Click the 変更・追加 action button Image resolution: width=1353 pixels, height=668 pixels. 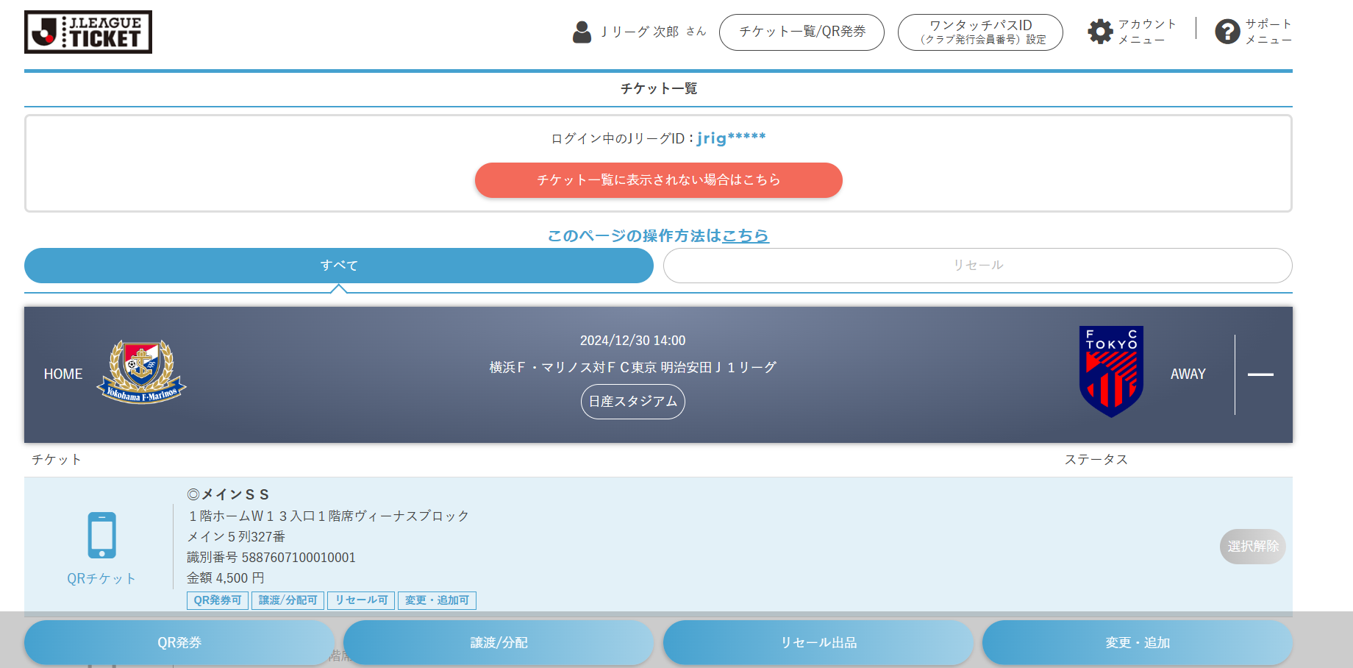click(1137, 643)
